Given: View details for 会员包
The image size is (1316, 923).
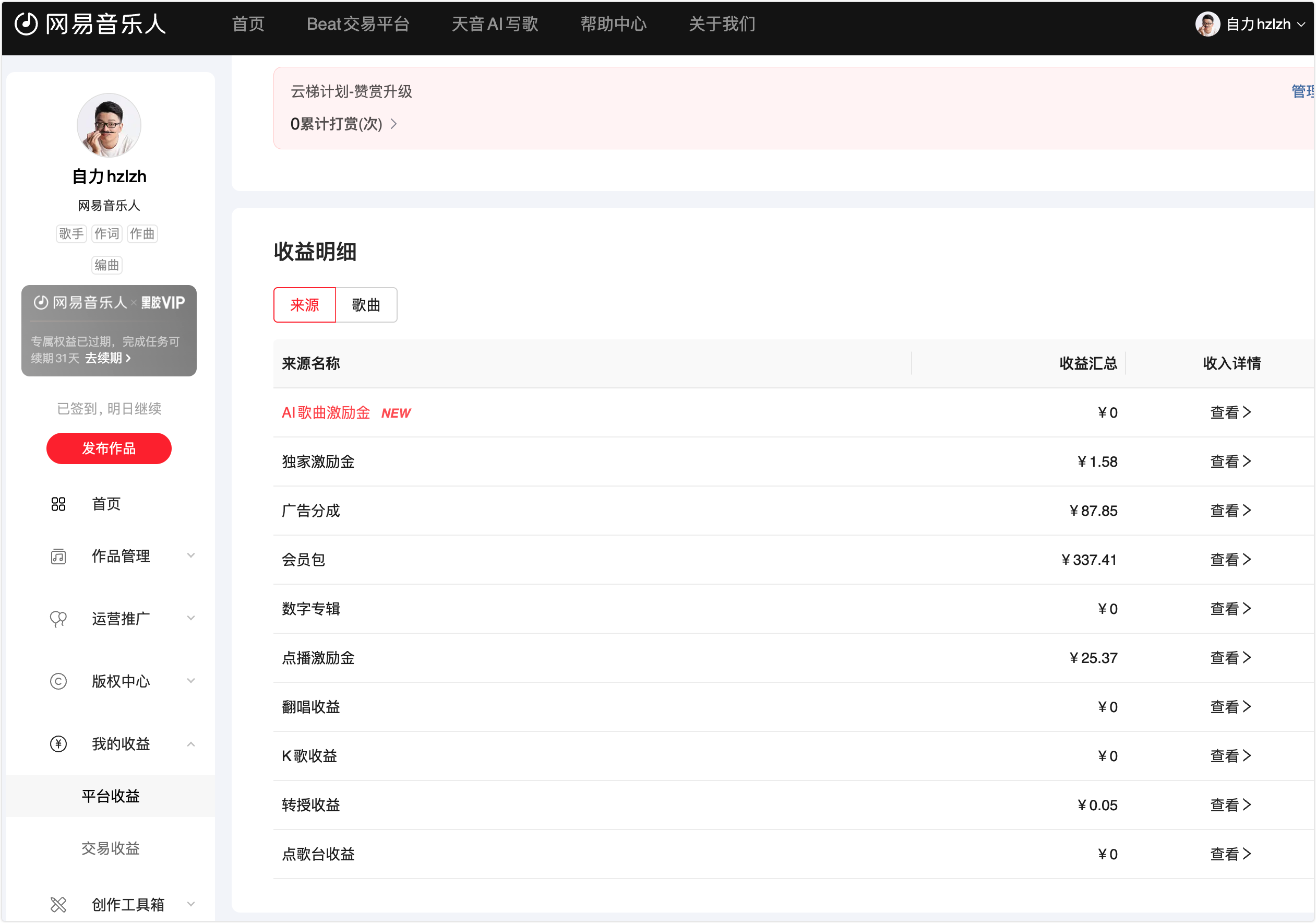Looking at the screenshot, I should coord(1230,560).
